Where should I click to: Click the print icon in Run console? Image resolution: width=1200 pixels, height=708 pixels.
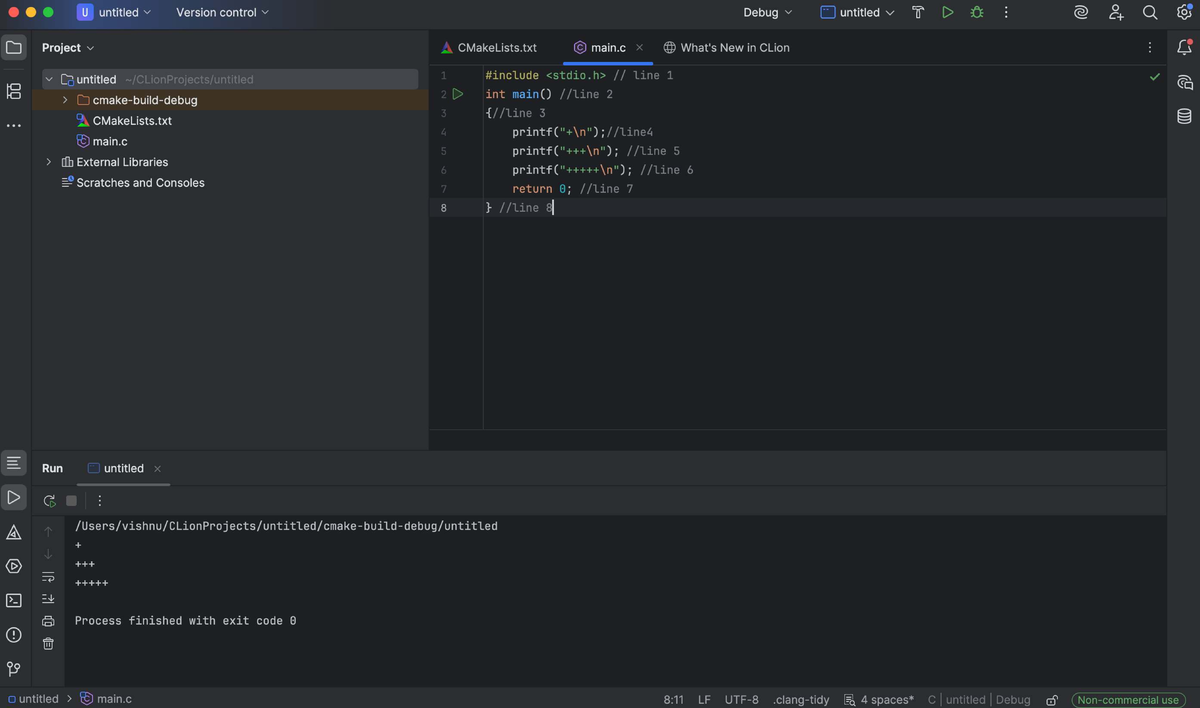48,621
